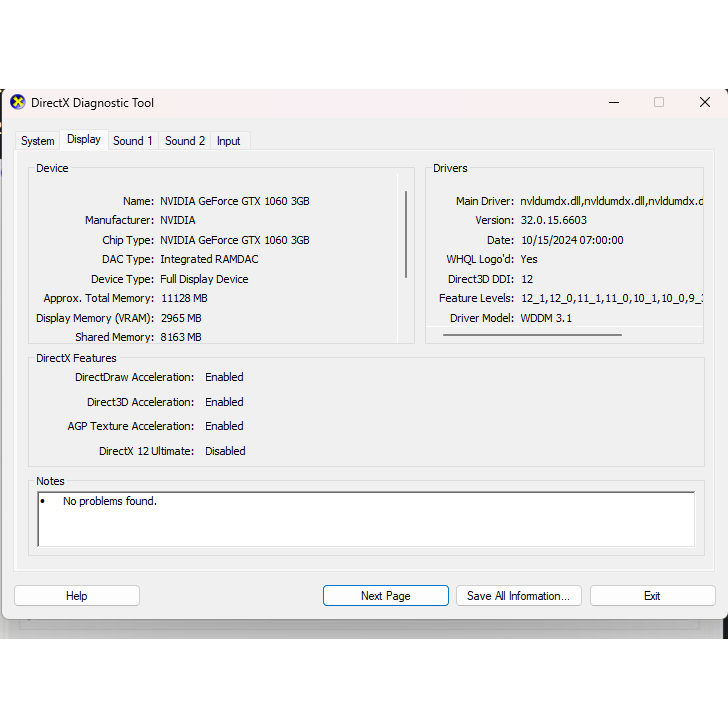Image resolution: width=728 pixels, height=728 pixels.
Task: Click Direct3D Acceleration Enabled value
Action: 224,402
